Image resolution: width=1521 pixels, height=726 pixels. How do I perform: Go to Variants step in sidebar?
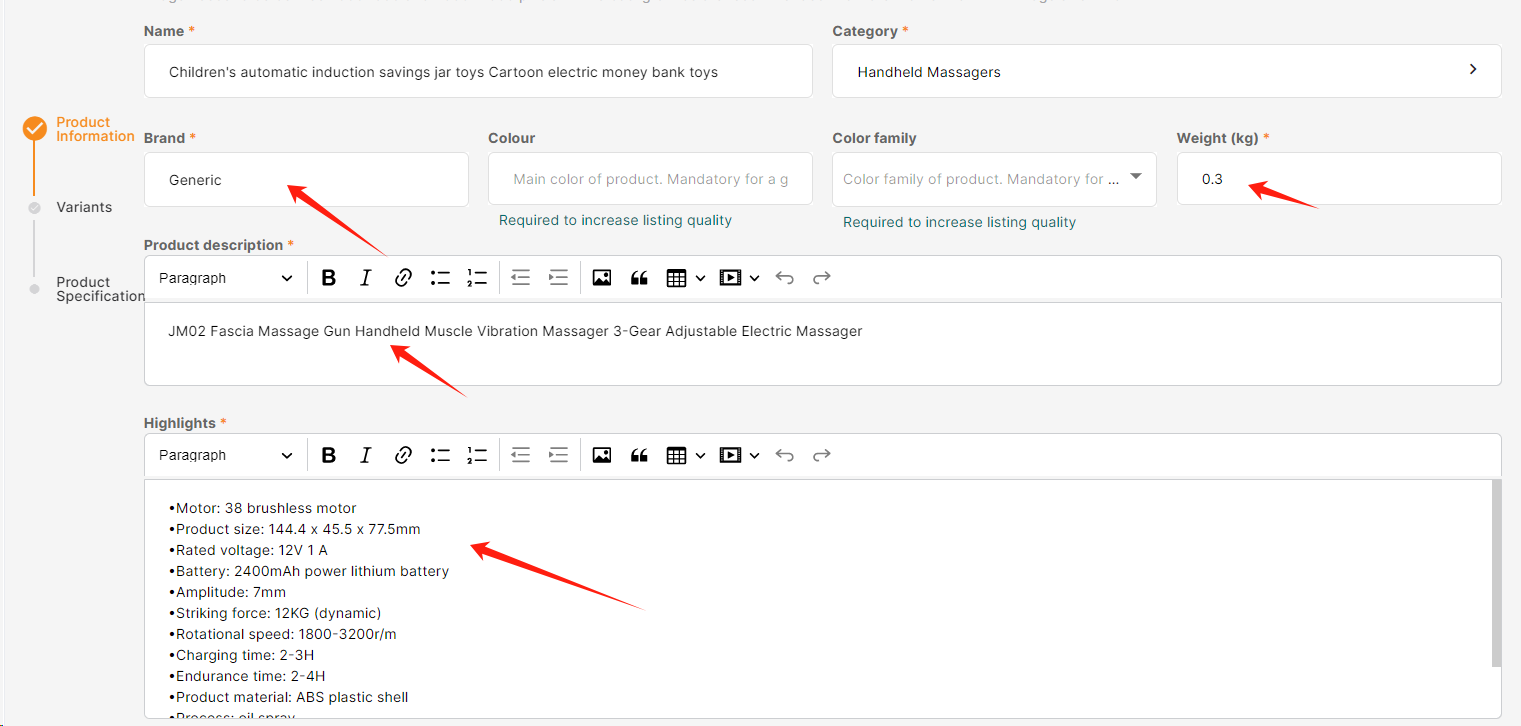[84, 207]
